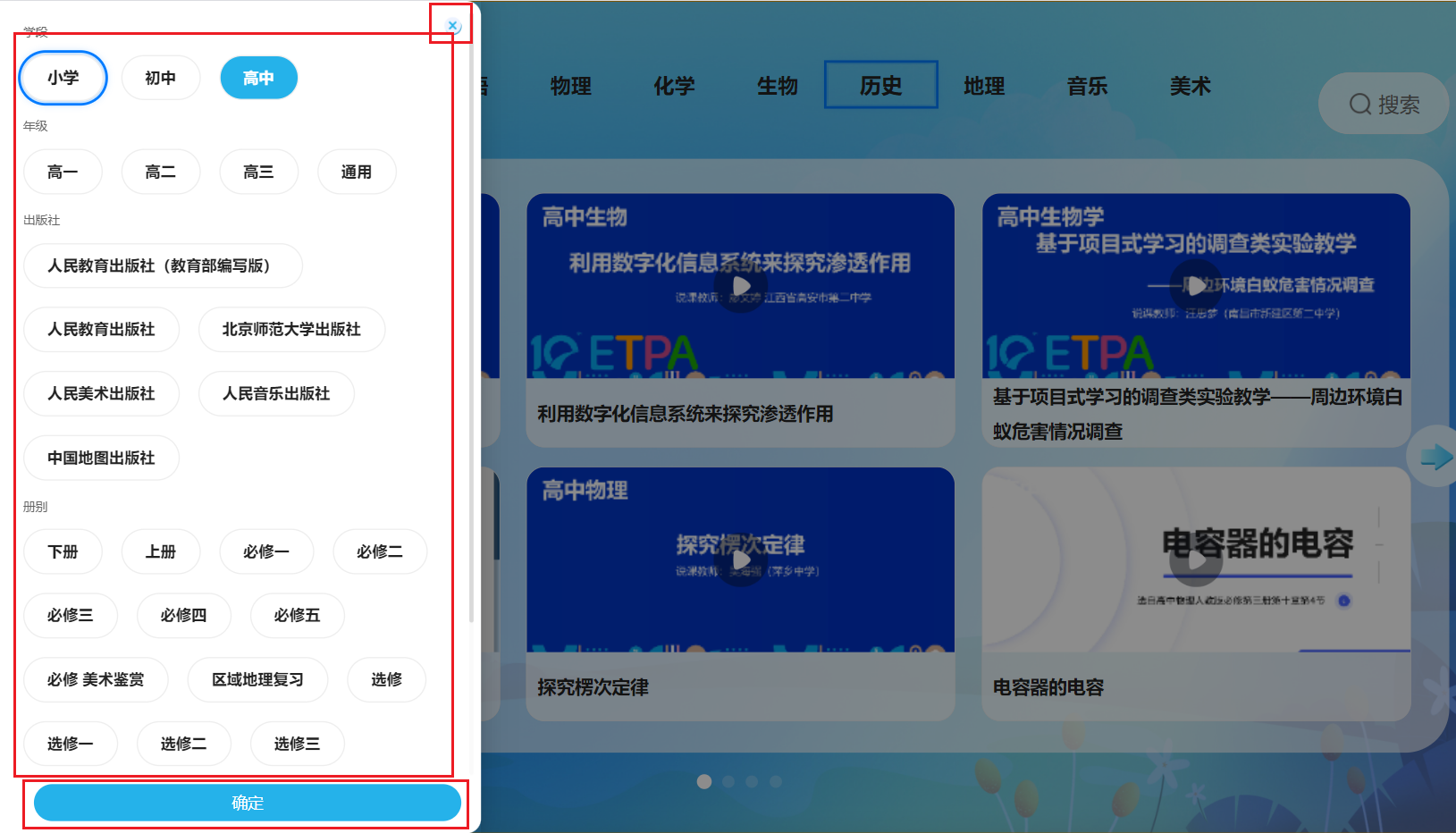This screenshot has height=833, width=1456.
Task: Pick the 选修二 volume
Action: click(184, 744)
